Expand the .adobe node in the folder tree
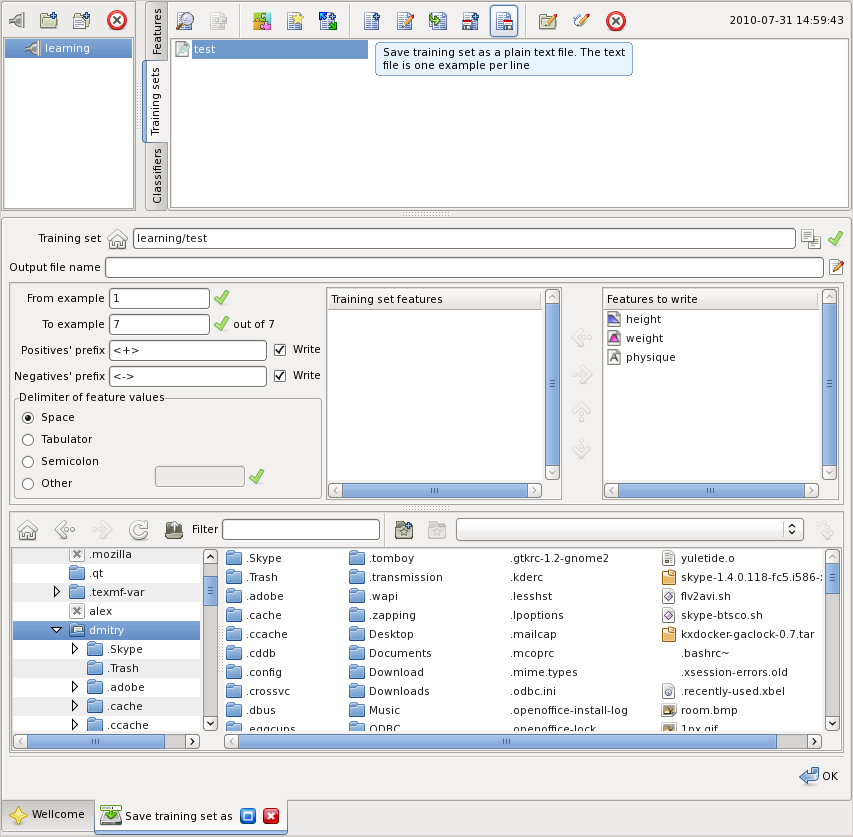This screenshot has width=853, height=837. (75, 687)
